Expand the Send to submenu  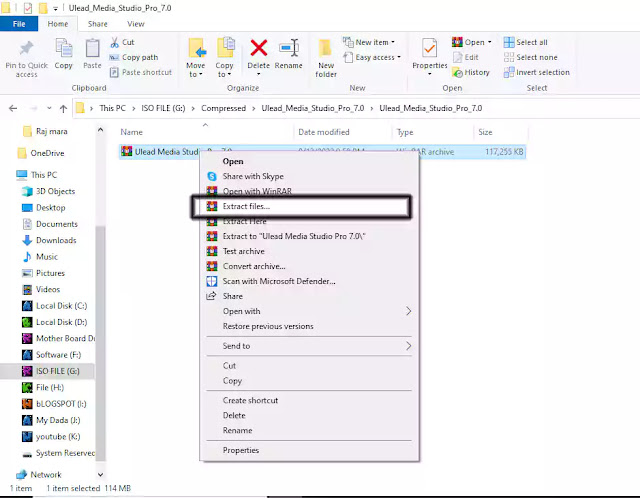click(x=309, y=346)
